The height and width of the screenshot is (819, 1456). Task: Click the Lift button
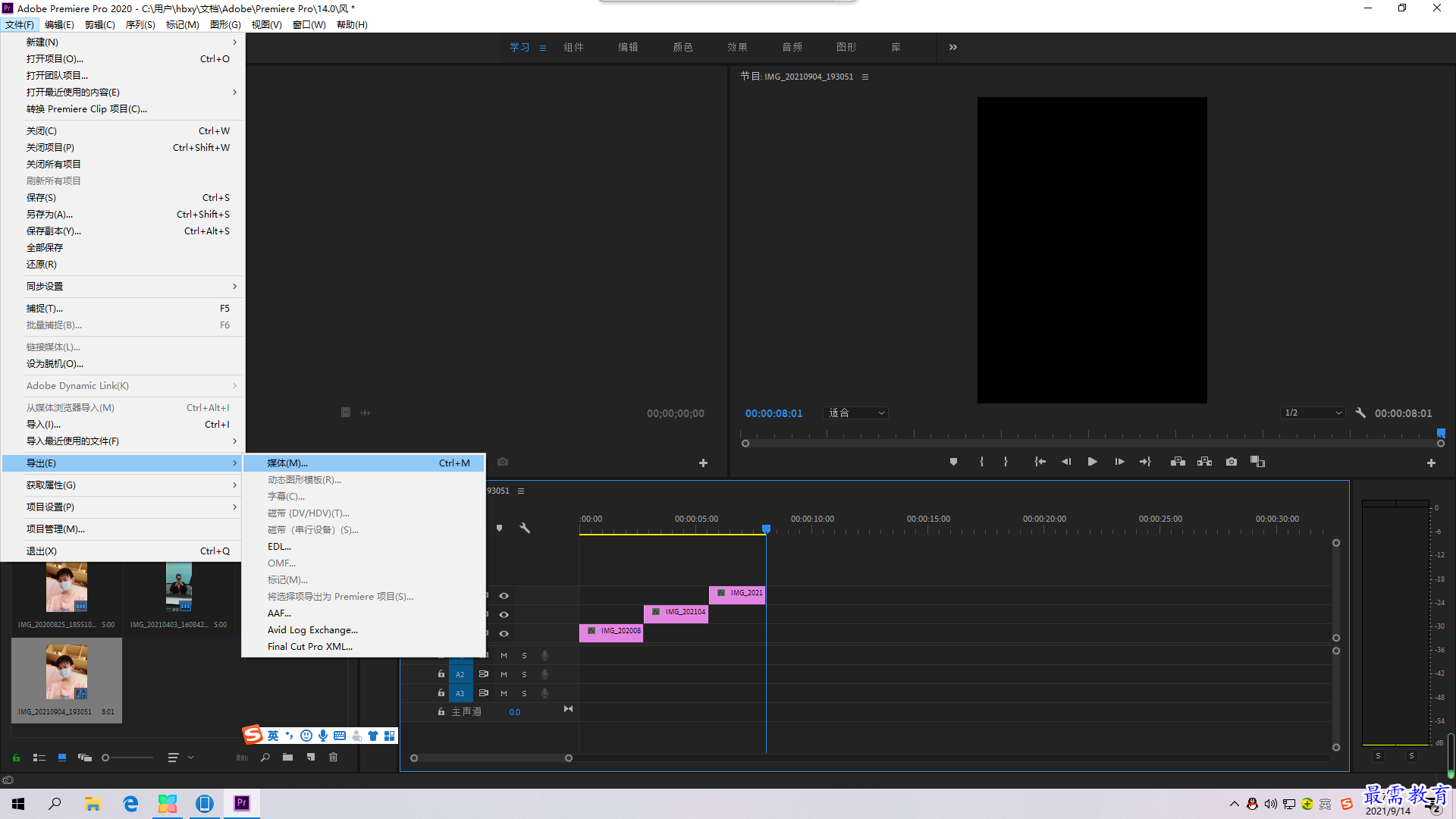point(1178,462)
